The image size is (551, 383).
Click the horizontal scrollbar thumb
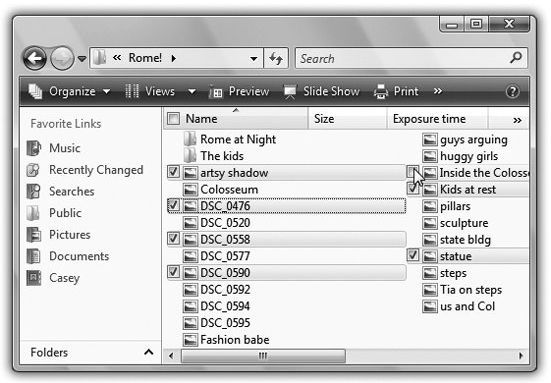click(x=263, y=356)
